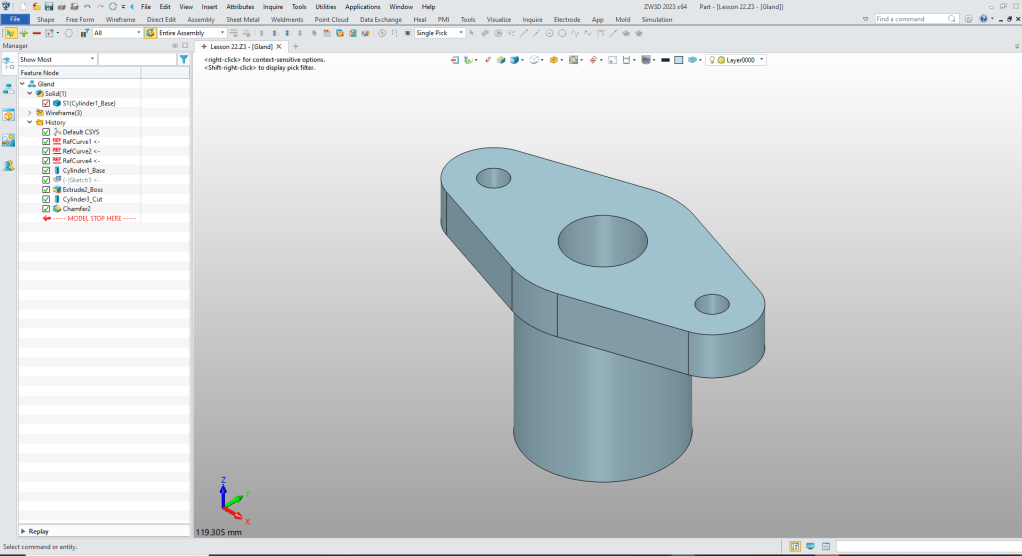Click the blue filter funnel icon in Manager
Viewport: 1022px width, 556px height.
point(183,59)
